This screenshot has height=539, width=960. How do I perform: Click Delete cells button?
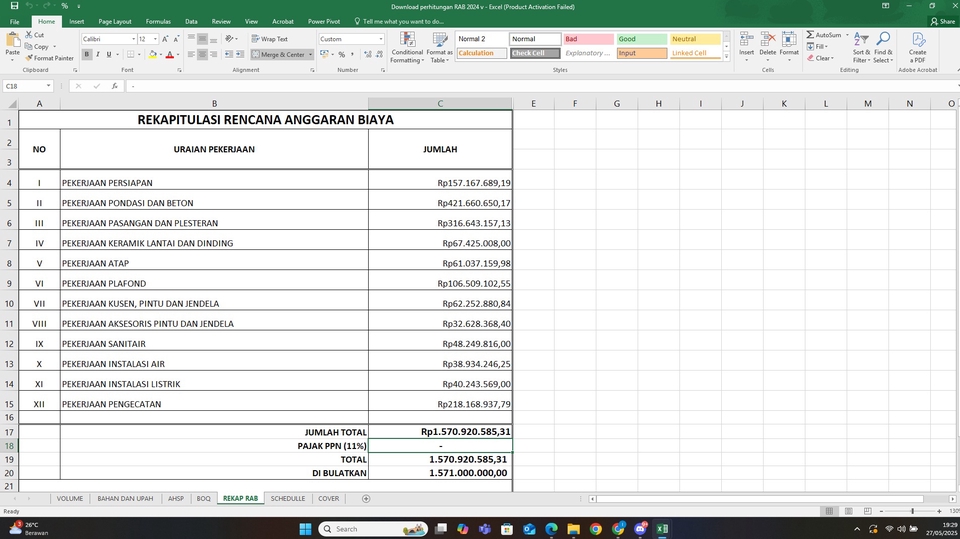768,45
